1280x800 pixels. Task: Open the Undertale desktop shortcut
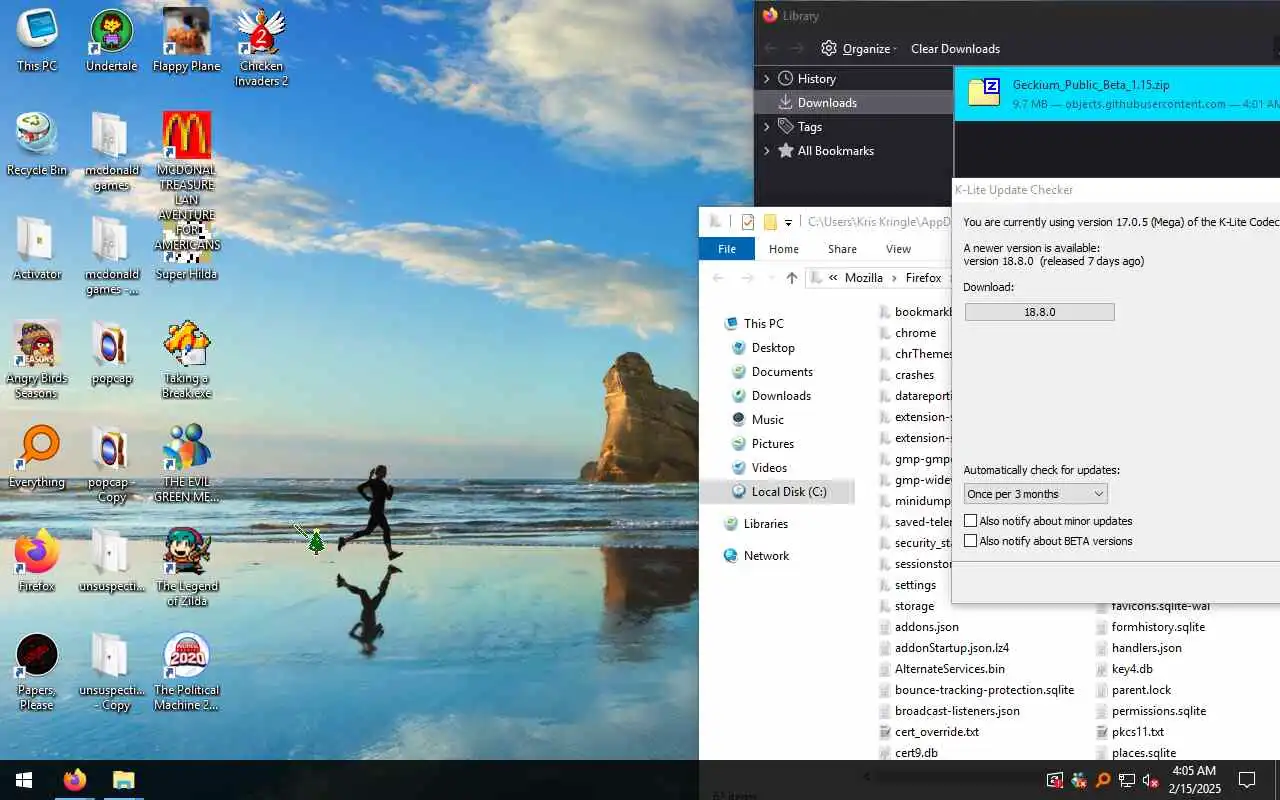[111, 40]
